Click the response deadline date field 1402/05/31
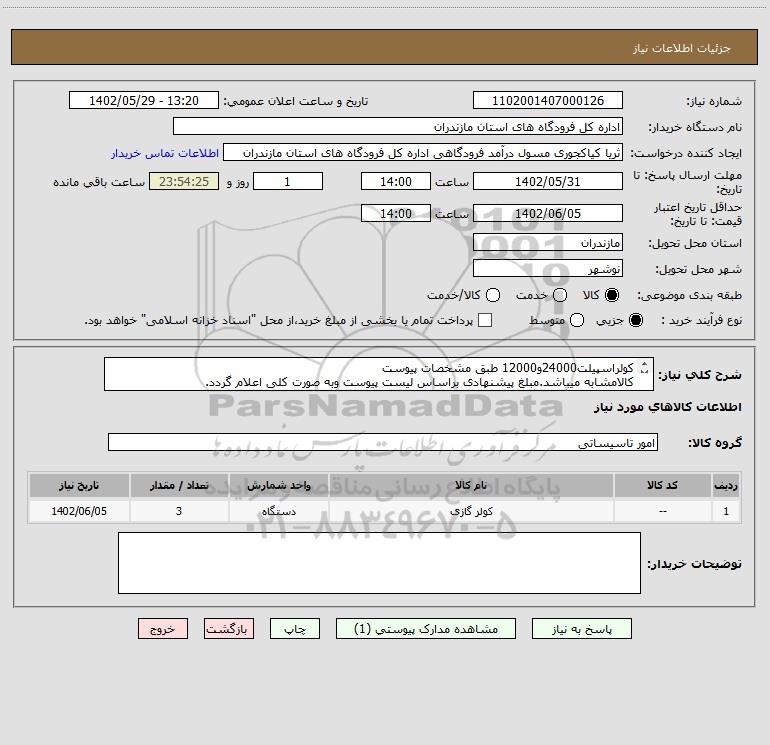 [547, 181]
